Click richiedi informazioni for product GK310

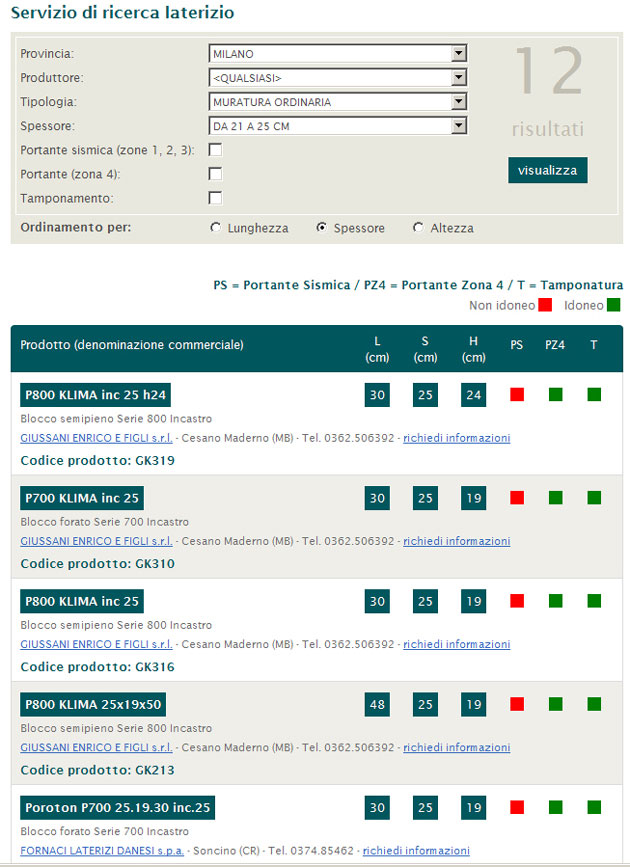click(456, 541)
